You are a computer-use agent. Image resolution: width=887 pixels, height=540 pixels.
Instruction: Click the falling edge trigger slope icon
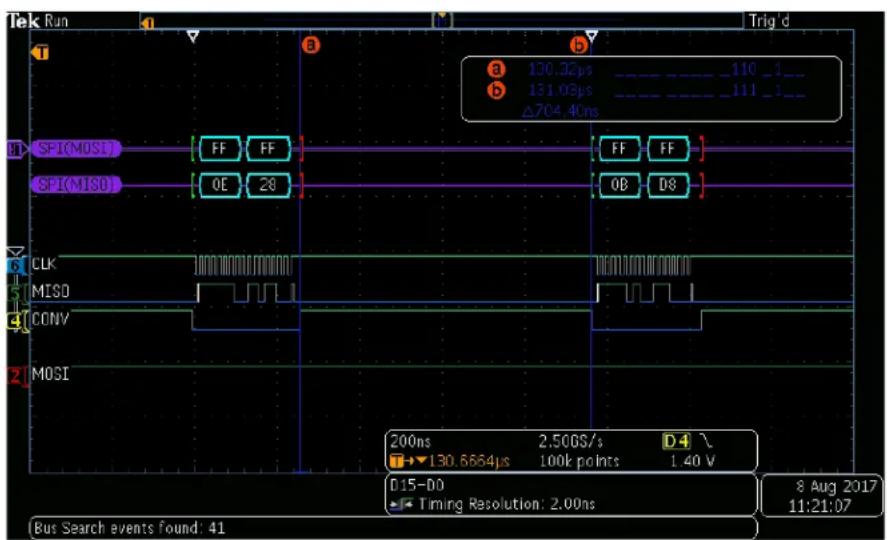705,440
